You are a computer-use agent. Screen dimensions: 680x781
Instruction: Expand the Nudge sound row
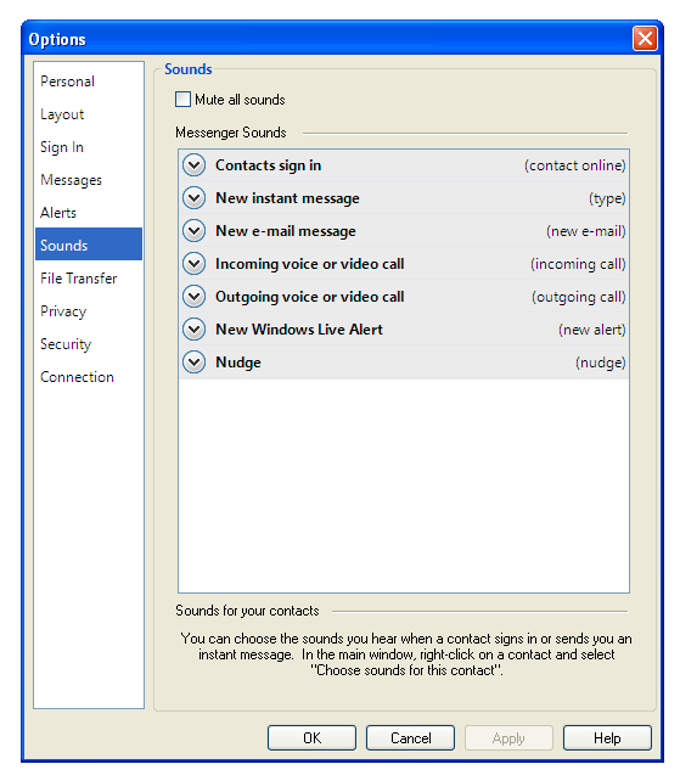(x=194, y=362)
